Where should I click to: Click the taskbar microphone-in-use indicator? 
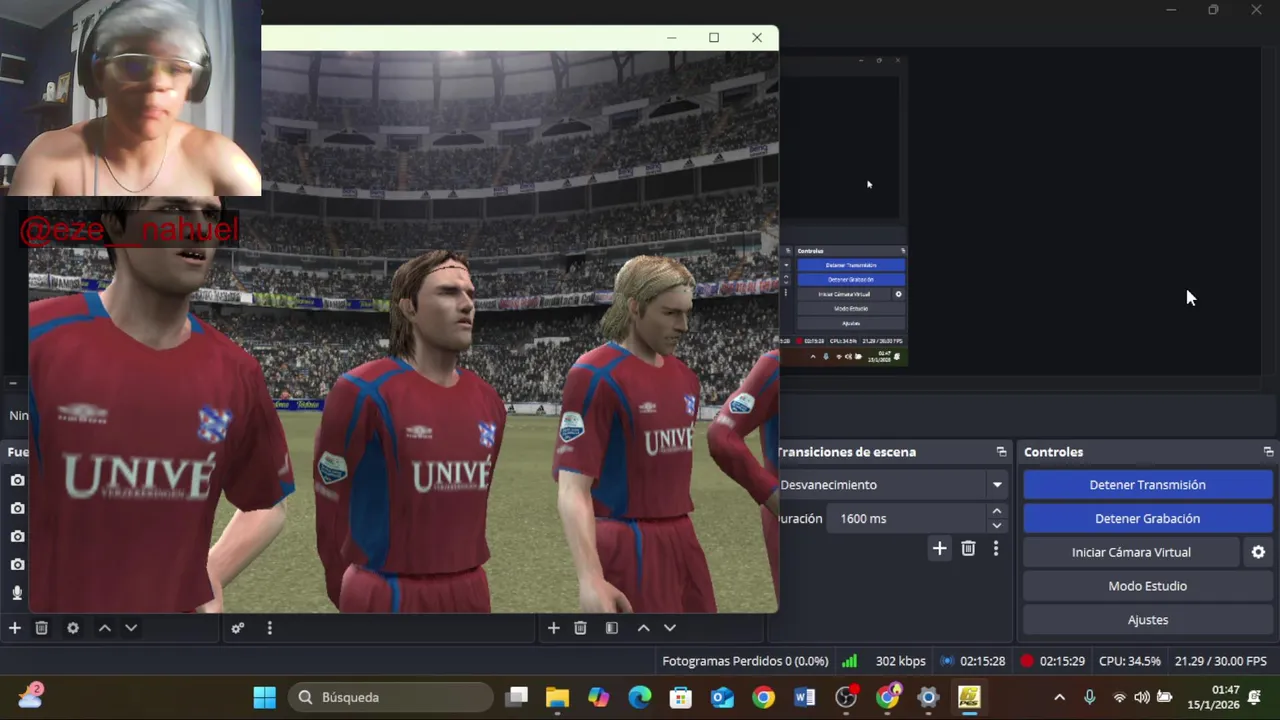(1090, 697)
